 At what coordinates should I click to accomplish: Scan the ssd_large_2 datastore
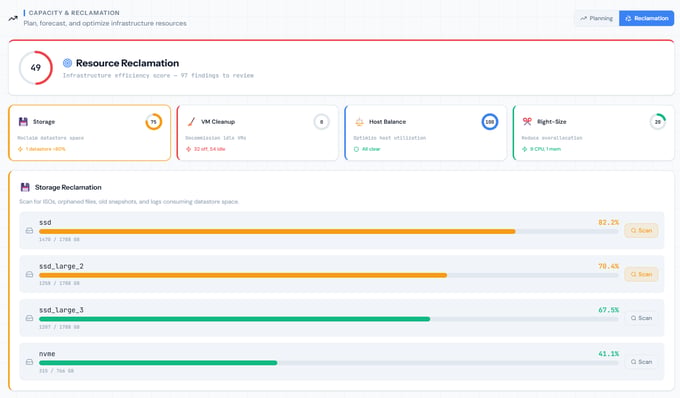coord(641,274)
